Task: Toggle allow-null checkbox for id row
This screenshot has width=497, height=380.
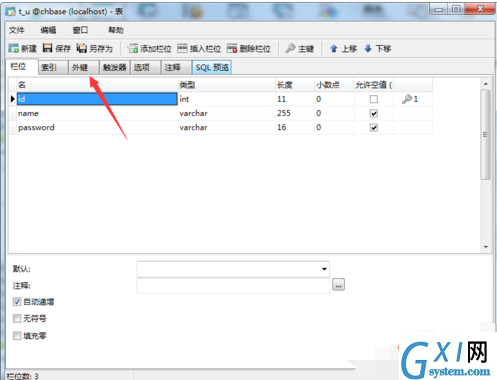Action: tap(374, 99)
